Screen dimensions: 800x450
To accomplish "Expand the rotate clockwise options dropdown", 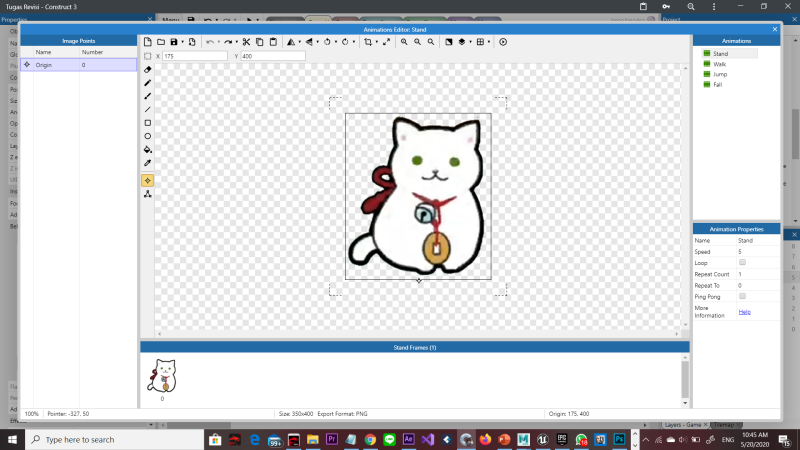I will coord(354,42).
